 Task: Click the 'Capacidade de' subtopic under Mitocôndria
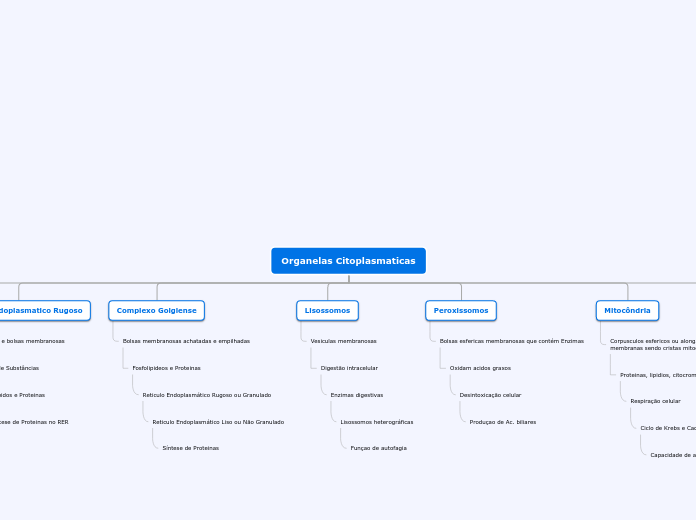point(673,455)
